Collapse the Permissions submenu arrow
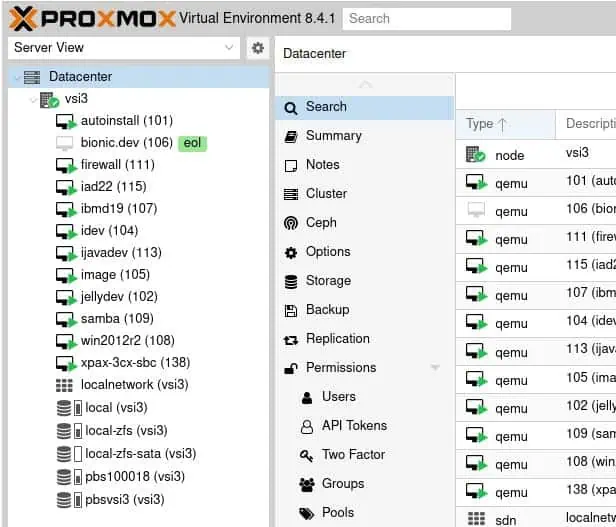This screenshot has height=527, width=616. (x=435, y=368)
